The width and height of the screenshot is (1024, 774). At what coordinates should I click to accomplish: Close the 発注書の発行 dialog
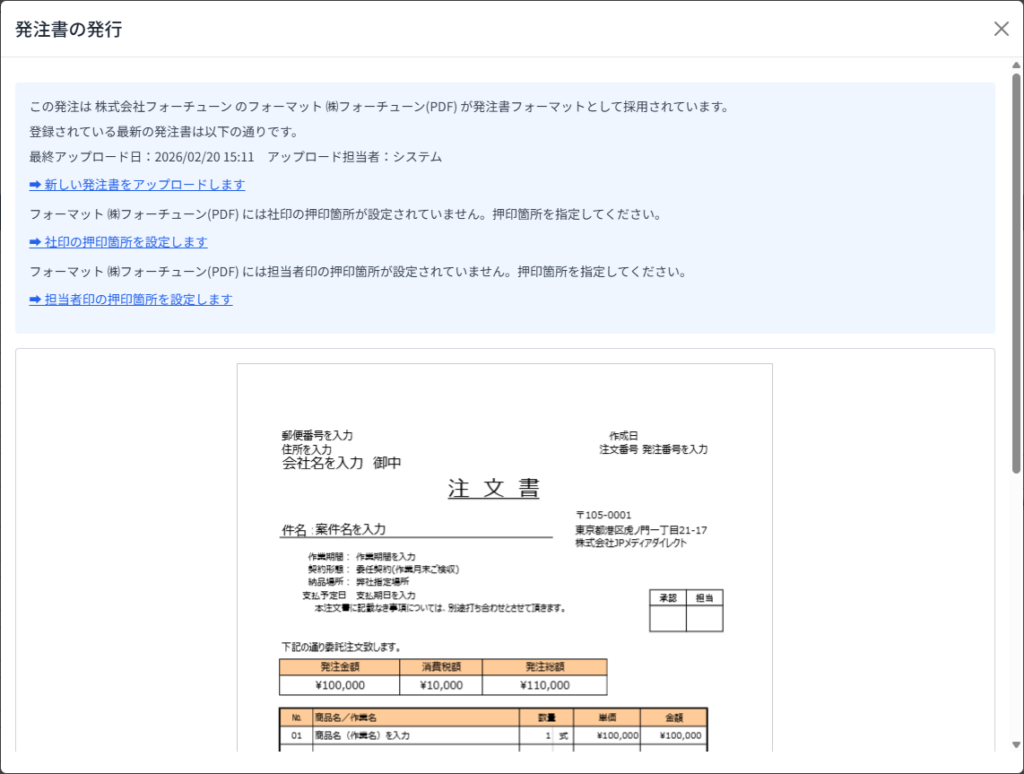[1001, 29]
